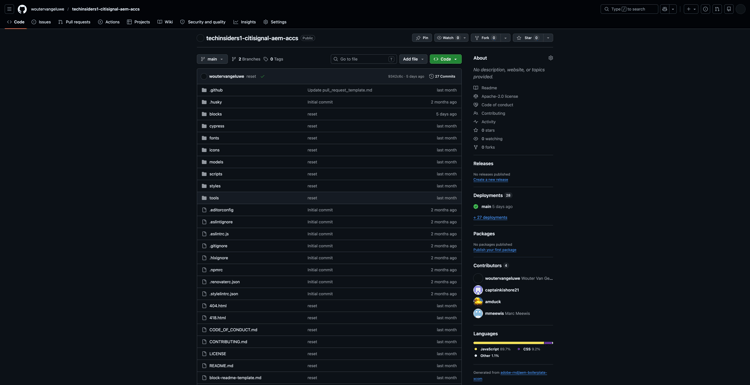Viewport: 750px width, 385px height.
Task: Open the cypress folder
Action: click(x=217, y=126)
